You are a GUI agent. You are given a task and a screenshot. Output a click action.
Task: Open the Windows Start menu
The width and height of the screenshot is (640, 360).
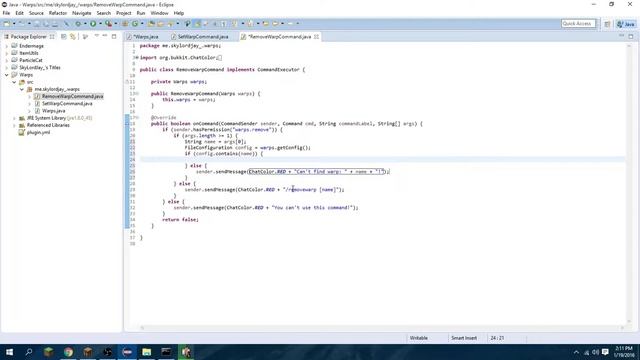tap(9, 352)
